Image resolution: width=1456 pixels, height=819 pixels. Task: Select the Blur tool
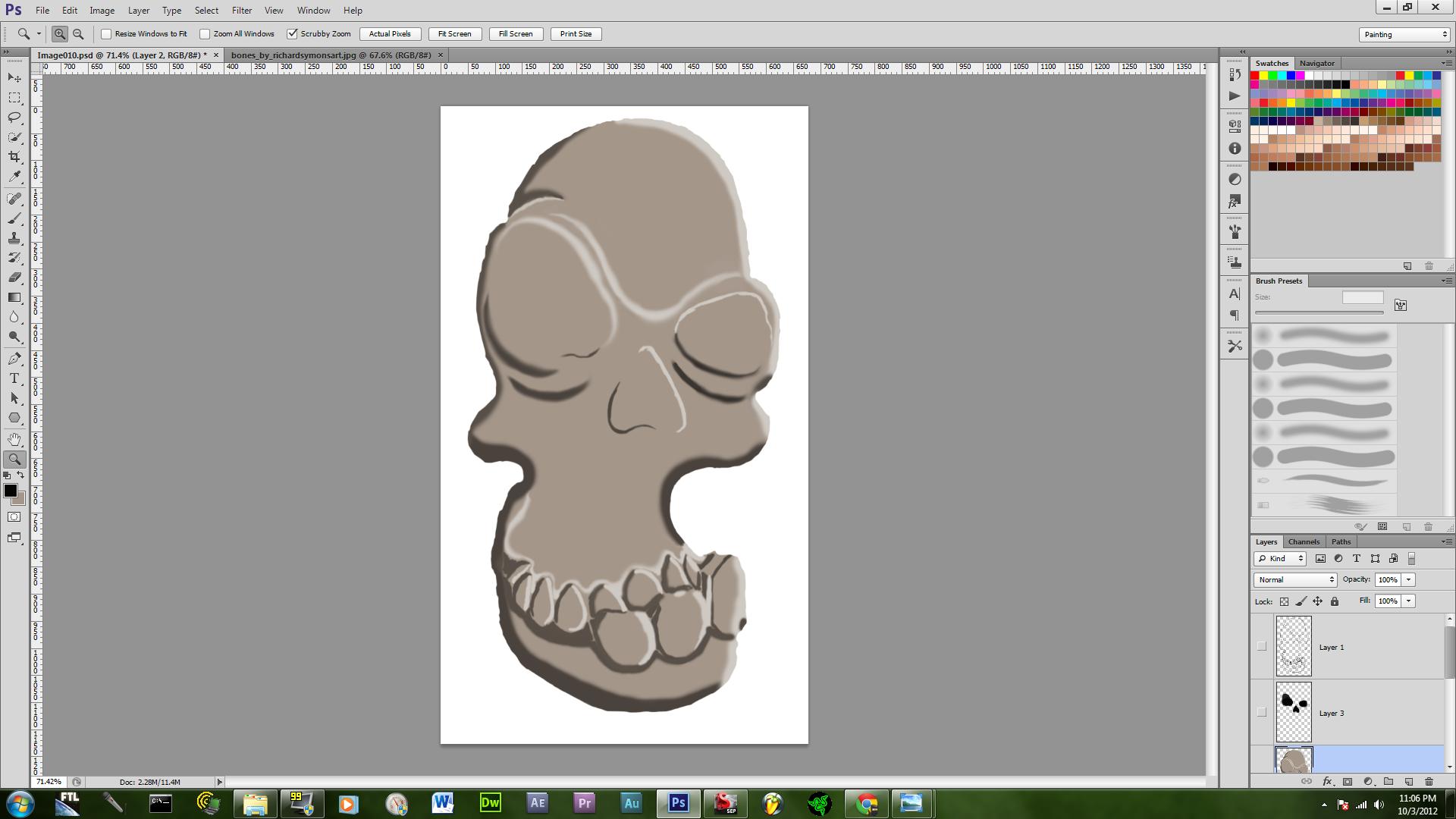click(x=14, y=317)
